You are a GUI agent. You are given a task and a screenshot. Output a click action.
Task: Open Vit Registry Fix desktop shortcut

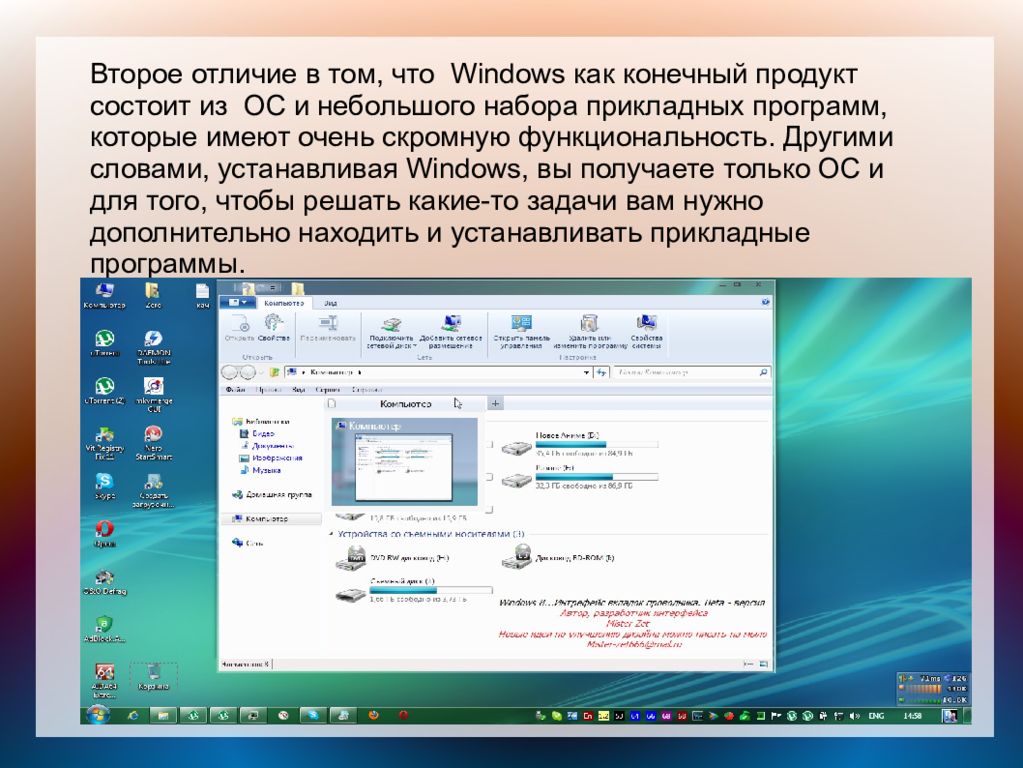(104, 444)
